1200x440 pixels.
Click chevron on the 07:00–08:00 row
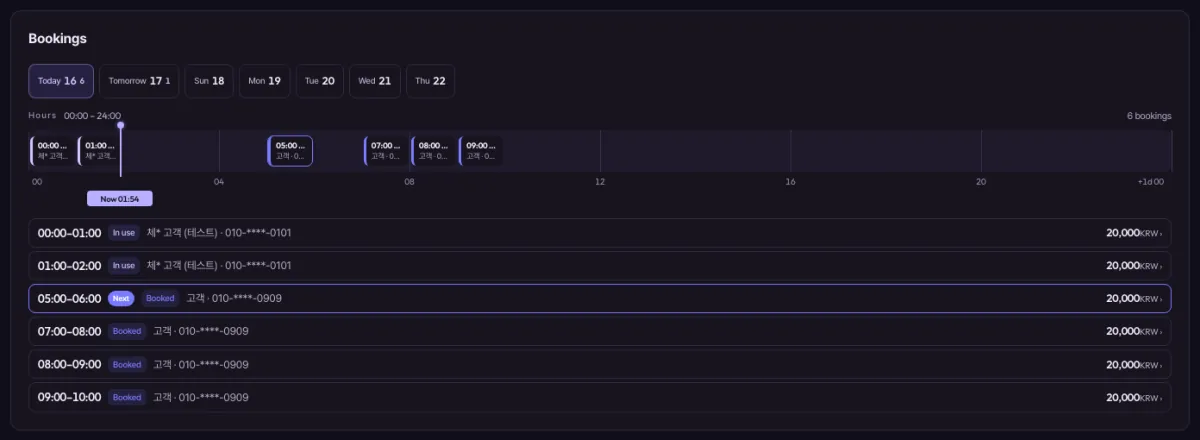pyautogui.click(x=1161, y=332)
